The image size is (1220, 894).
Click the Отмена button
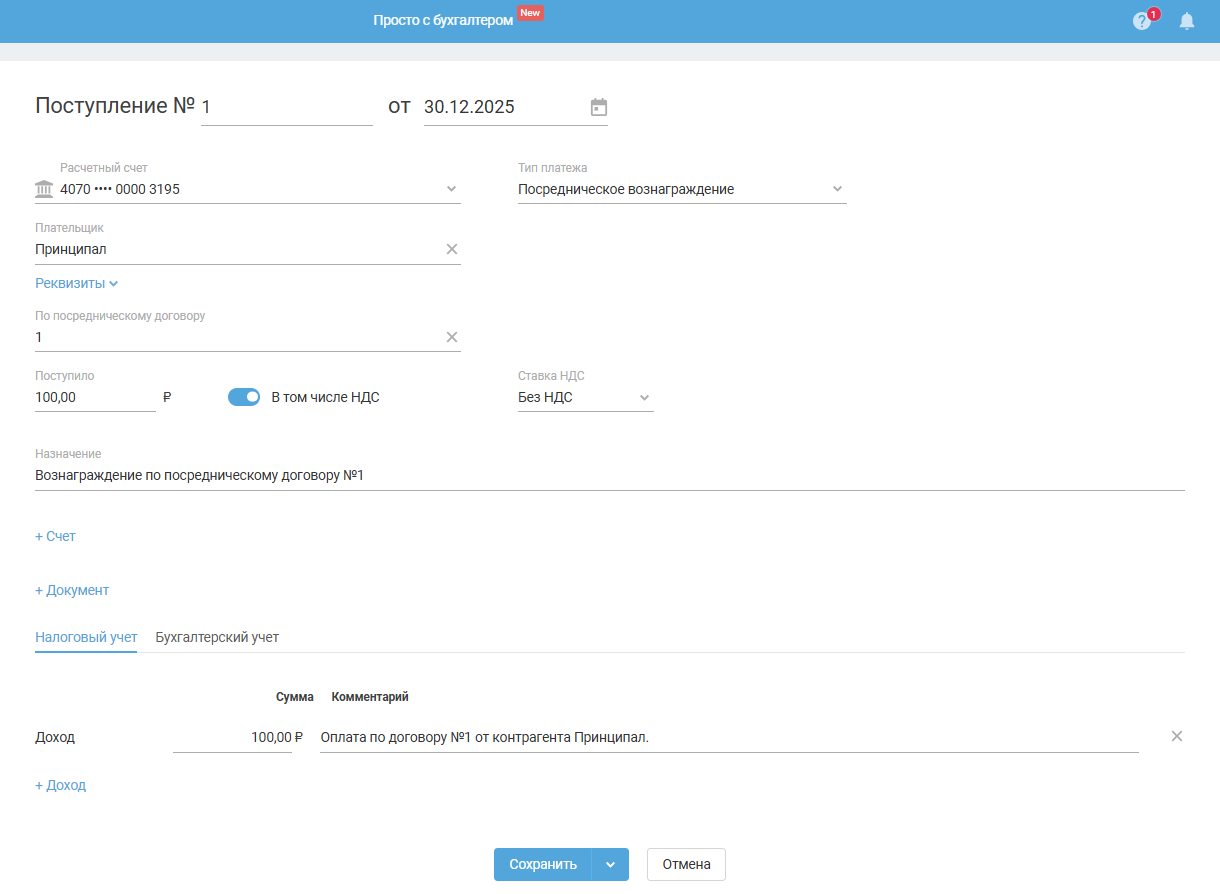click(686, 865)
